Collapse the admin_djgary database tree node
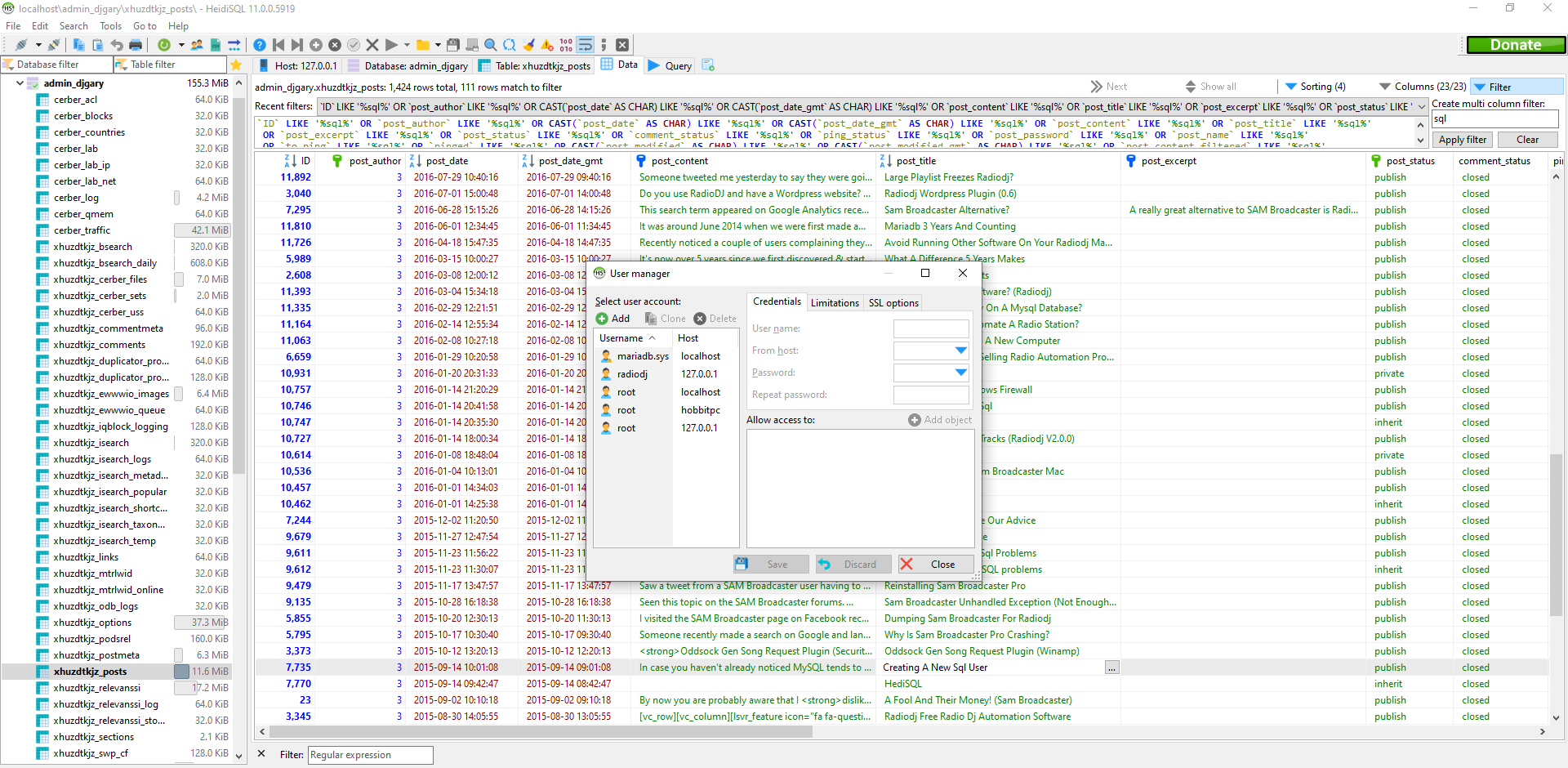The width and height of the screenshot is (1568, 768). click(x=20, y=83)
